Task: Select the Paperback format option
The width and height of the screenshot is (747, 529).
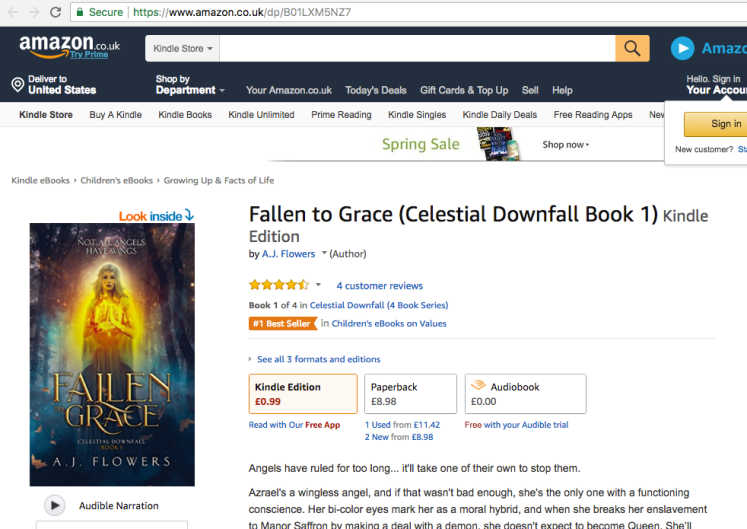Action: pyautogui.click(x=410, y=394)
